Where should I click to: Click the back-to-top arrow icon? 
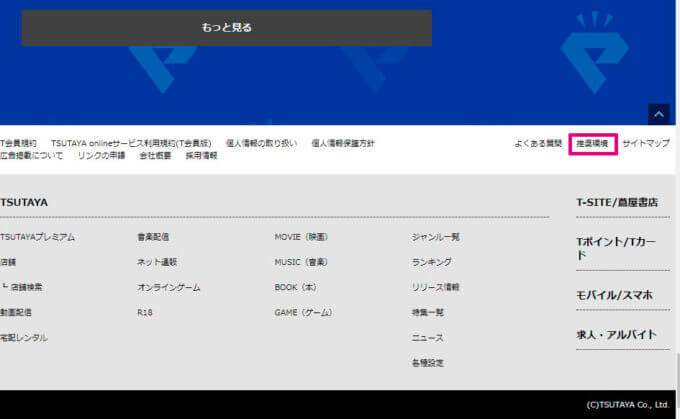pyautogui.click(x=659, y=114)
